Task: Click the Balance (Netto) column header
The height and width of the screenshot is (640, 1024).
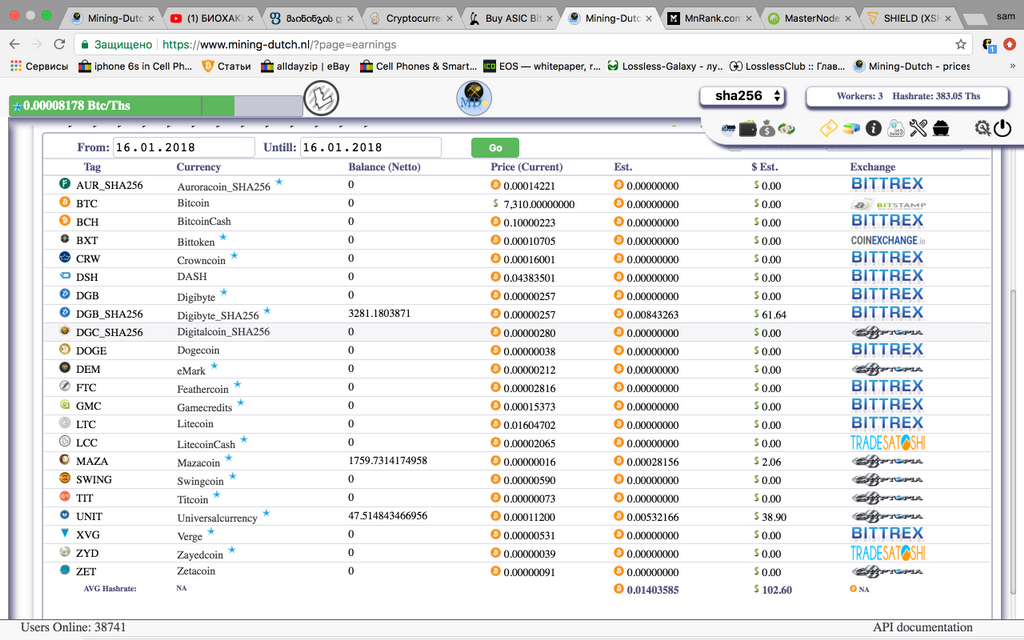Action: [x=384, y=167]
